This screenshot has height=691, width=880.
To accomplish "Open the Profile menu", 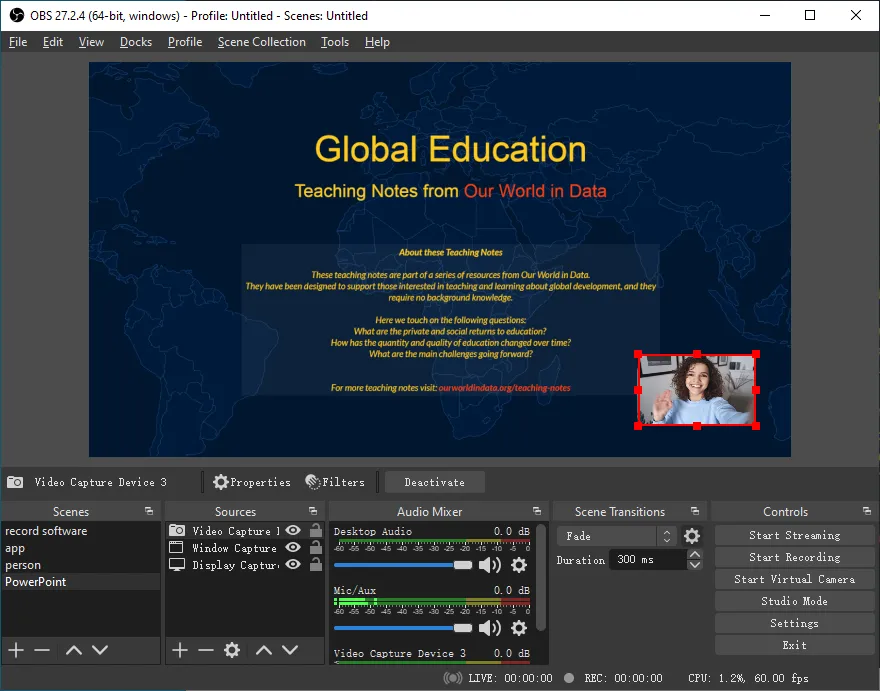I will (x=185, y=42).
